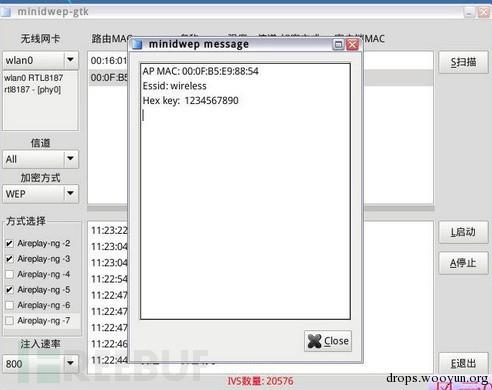
Task: Enable the Aireplay-ng -6 checkbox
Action: click(9, 305)
